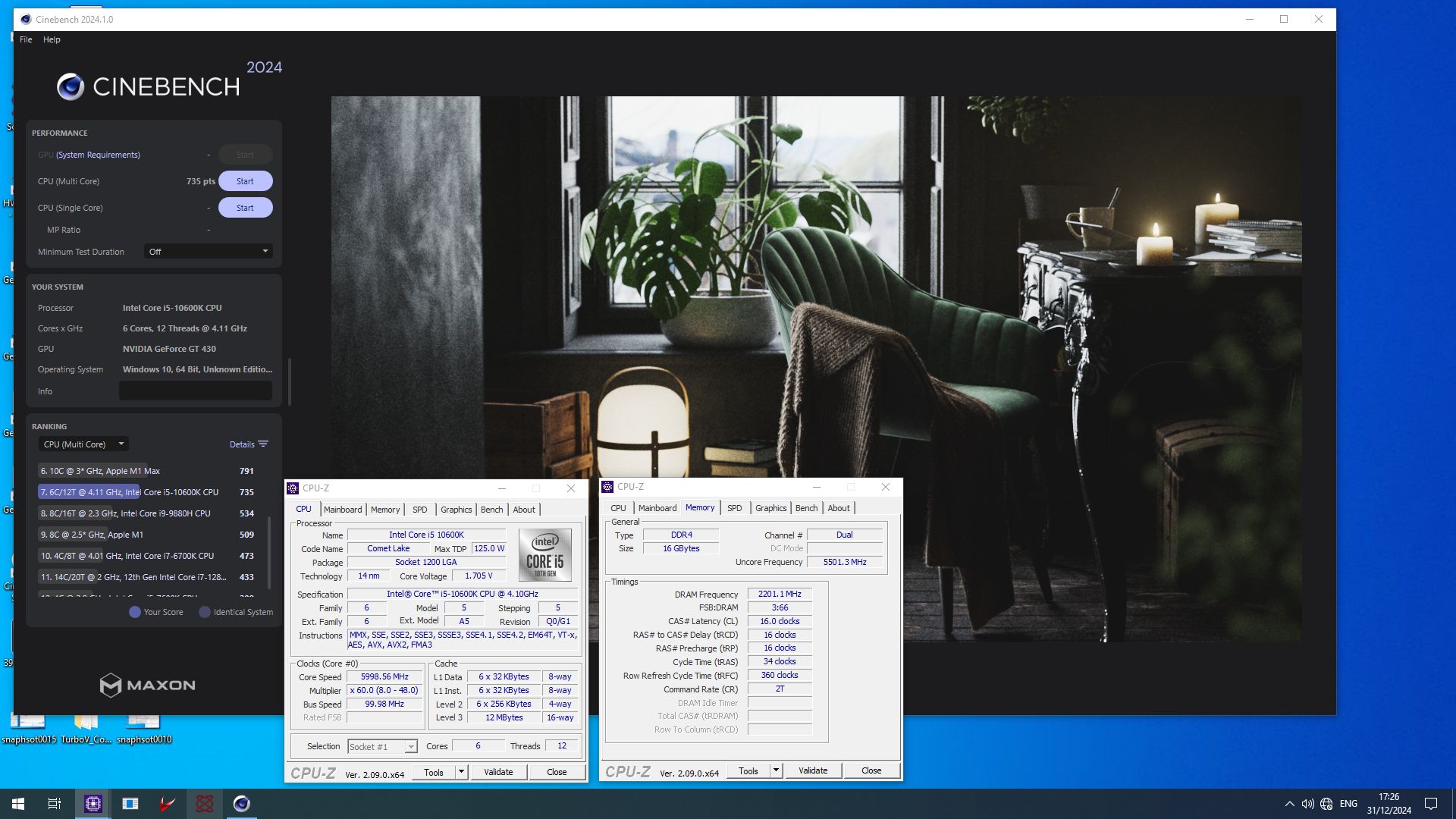The width and height of the screenshot is (1456, 819).
Task: Click the Maxon logo
Action: tap(148, 686)
